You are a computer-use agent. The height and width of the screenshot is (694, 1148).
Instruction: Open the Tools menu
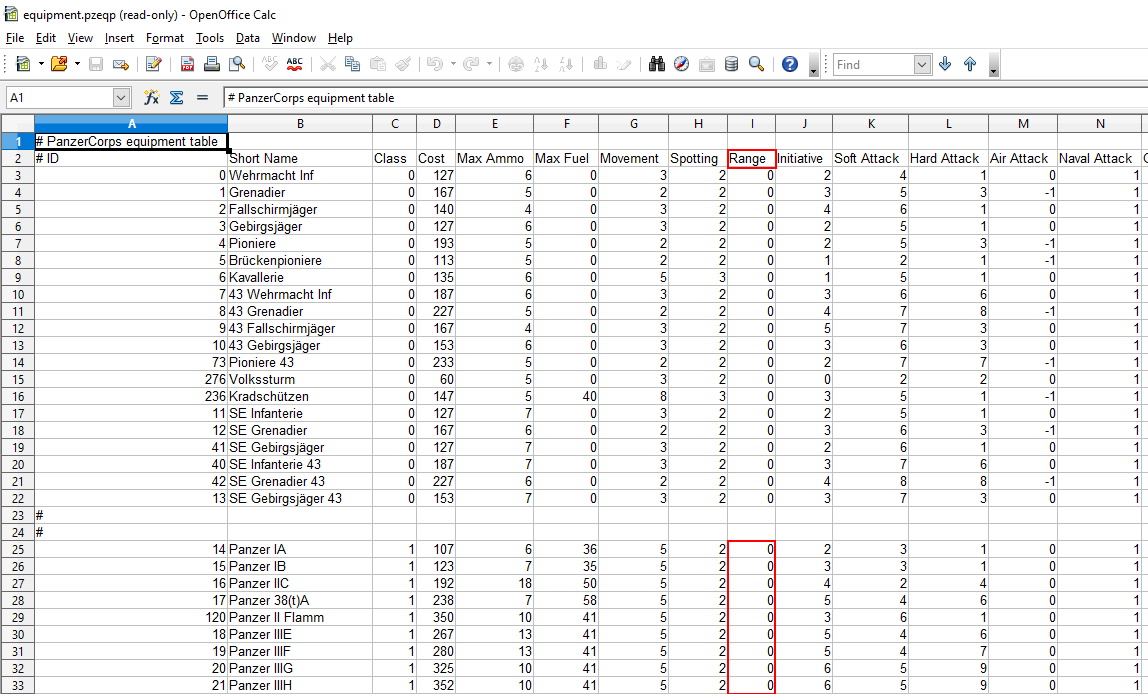[209, 38]
